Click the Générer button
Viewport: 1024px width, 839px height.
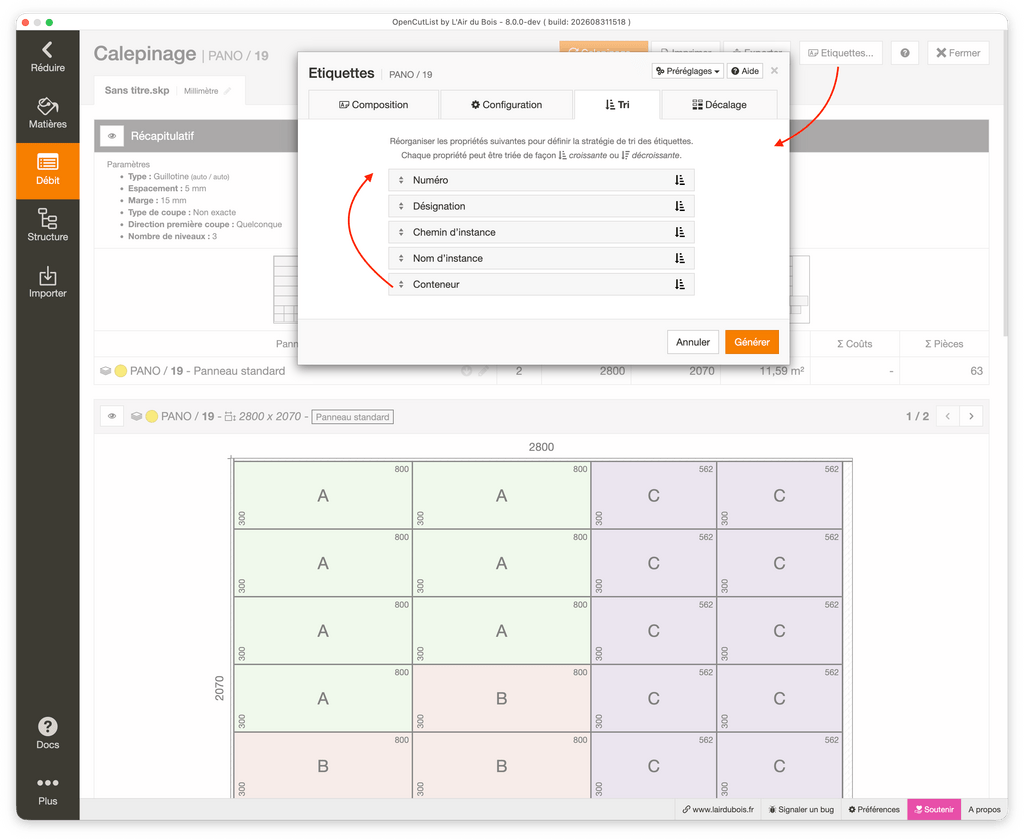click(752, 342)
